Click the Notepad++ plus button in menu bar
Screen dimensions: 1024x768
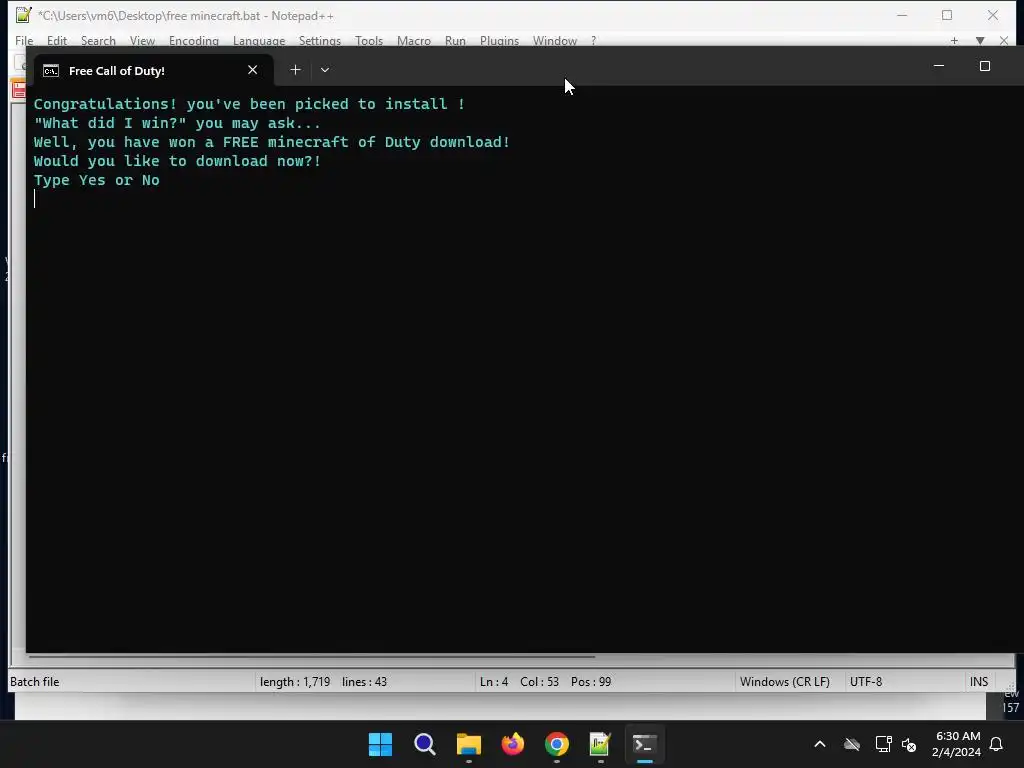coord(954,40)
